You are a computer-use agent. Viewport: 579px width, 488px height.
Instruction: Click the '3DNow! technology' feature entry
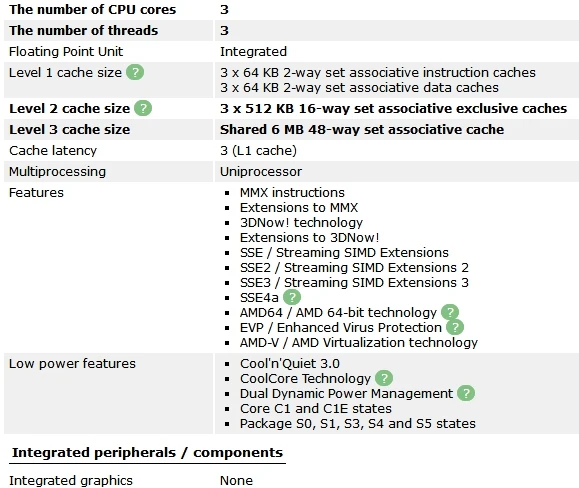point(301,223)
